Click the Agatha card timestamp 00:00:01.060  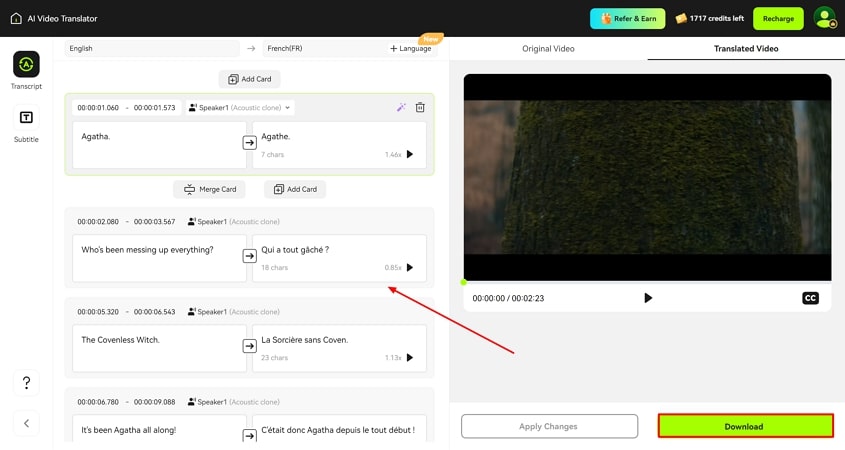tap(98, 108)
